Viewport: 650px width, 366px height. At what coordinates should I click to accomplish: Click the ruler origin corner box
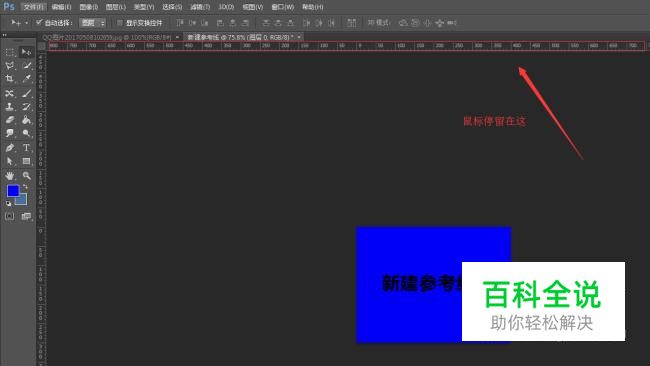pos(42,46)
